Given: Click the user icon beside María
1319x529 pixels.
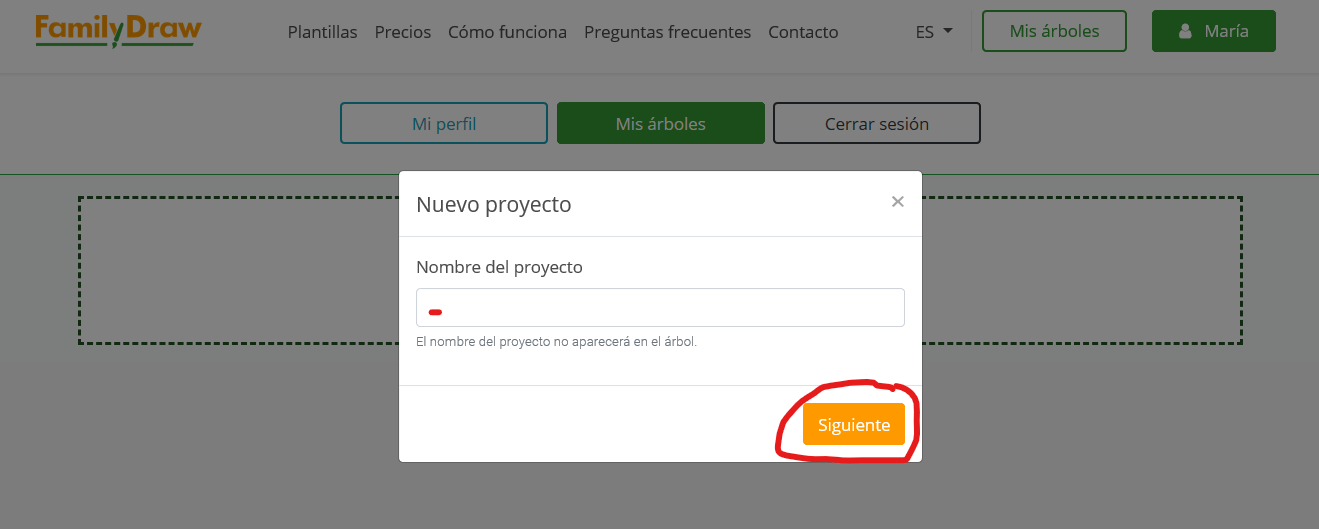Looking at the screenshot, I should tap(1186, 31).
